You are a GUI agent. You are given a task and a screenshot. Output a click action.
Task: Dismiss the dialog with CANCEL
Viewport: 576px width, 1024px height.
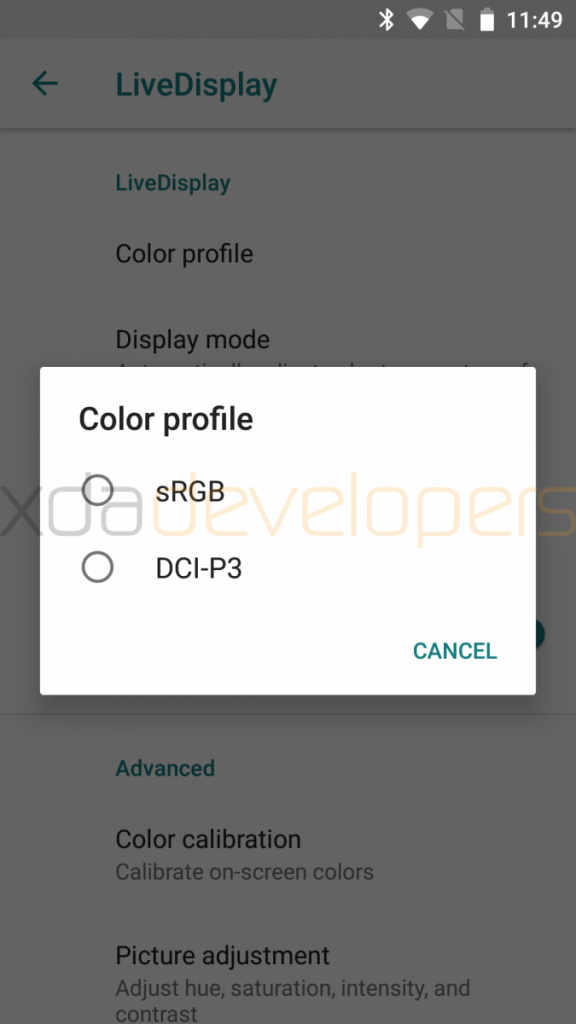point(455,650)
